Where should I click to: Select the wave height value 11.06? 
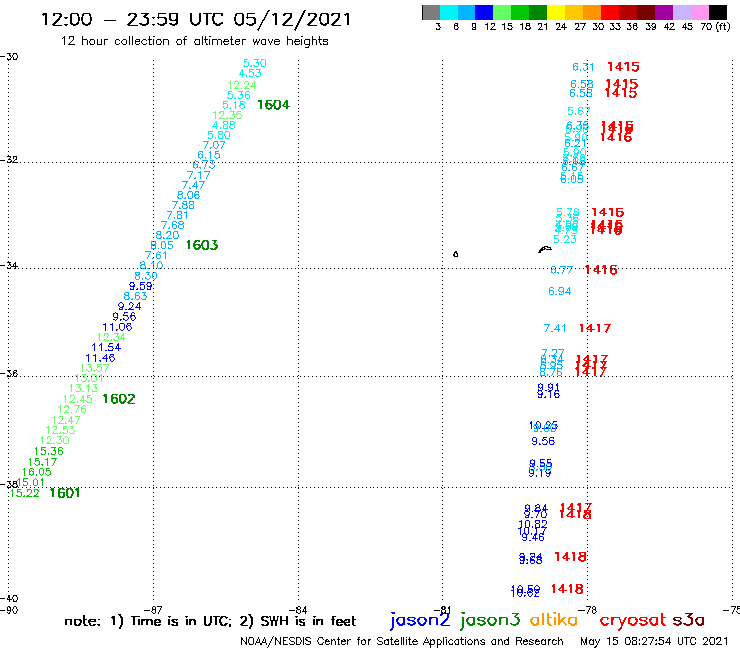tap(117, 327)
